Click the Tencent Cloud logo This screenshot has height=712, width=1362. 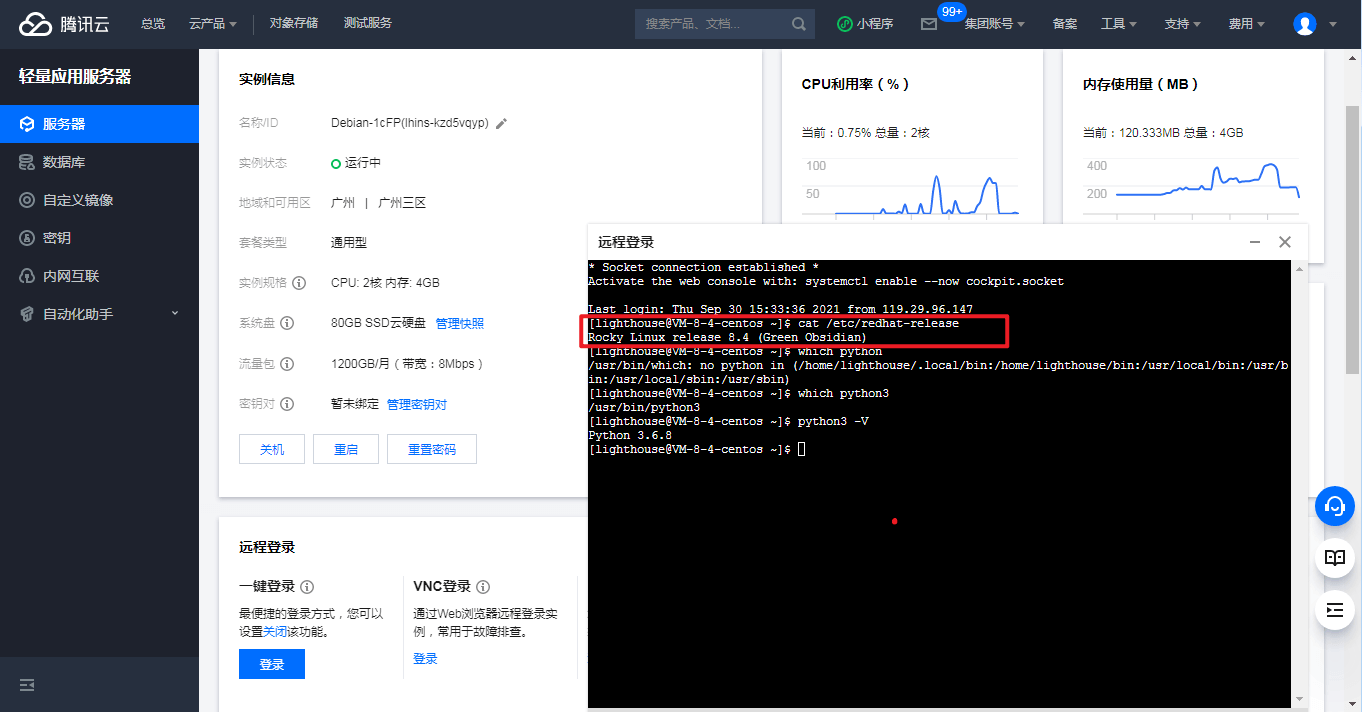tap(63, 24)
